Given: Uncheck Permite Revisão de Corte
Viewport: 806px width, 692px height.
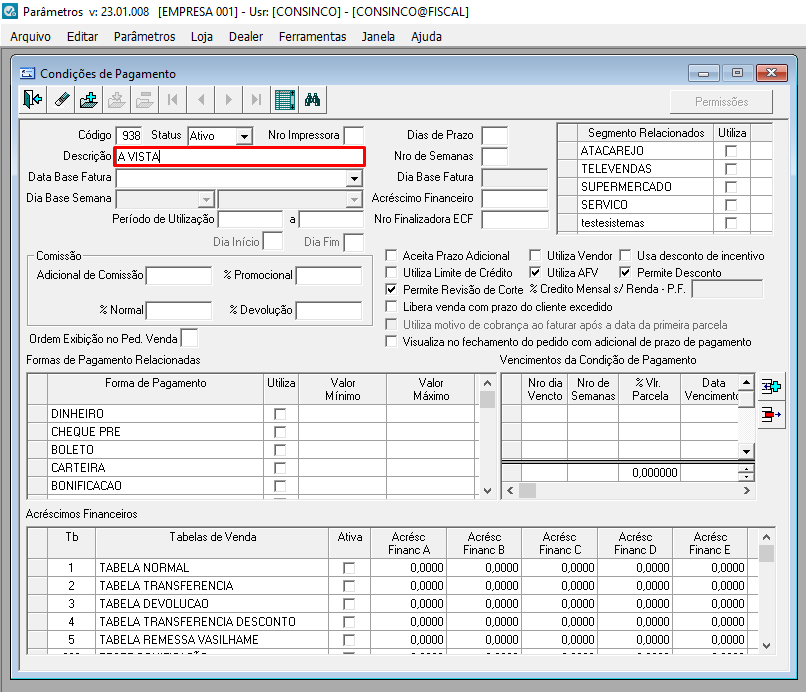Looking at the screenshot, I should (391, 289).
